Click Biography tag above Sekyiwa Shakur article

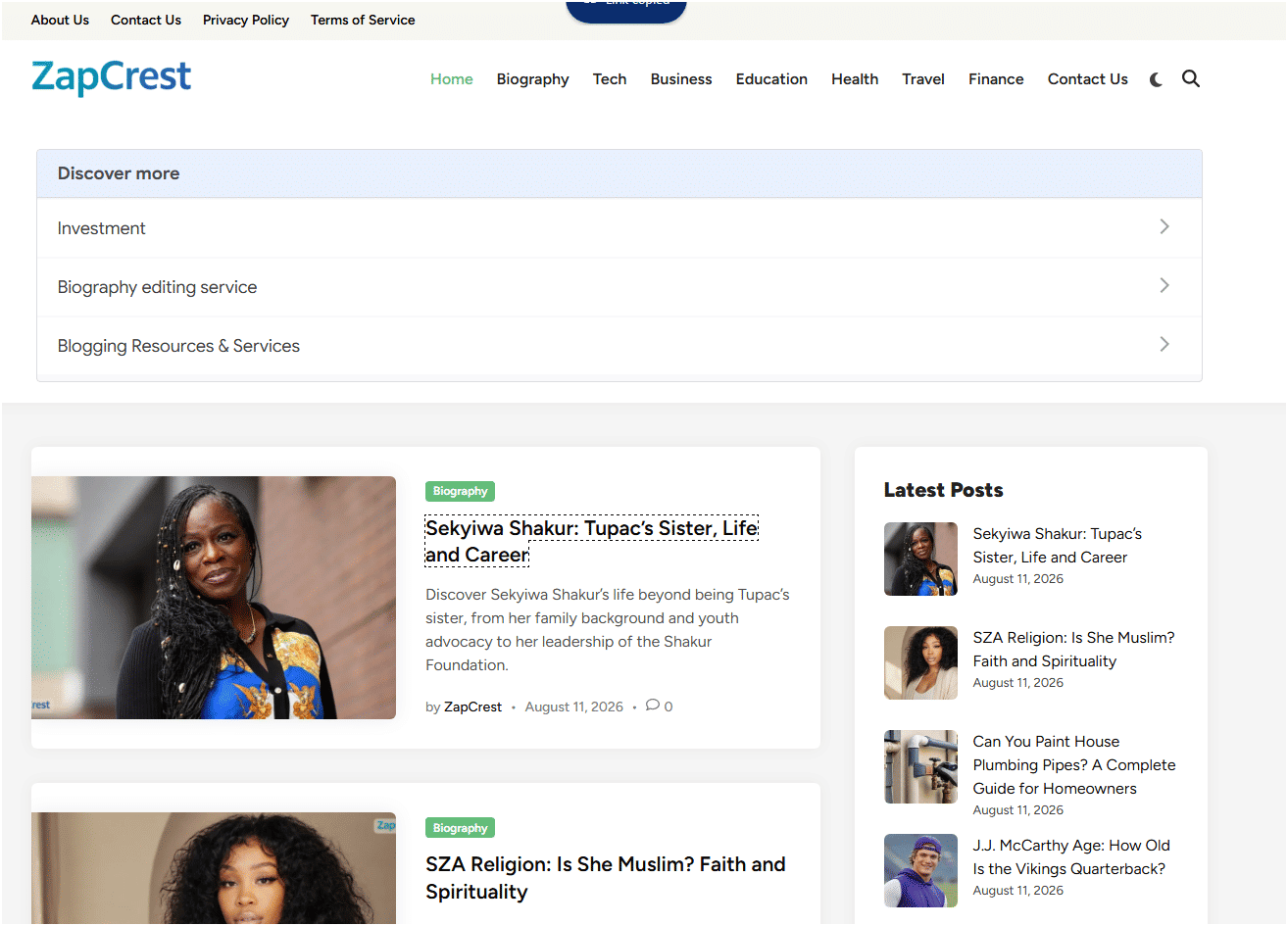[460, 491]
